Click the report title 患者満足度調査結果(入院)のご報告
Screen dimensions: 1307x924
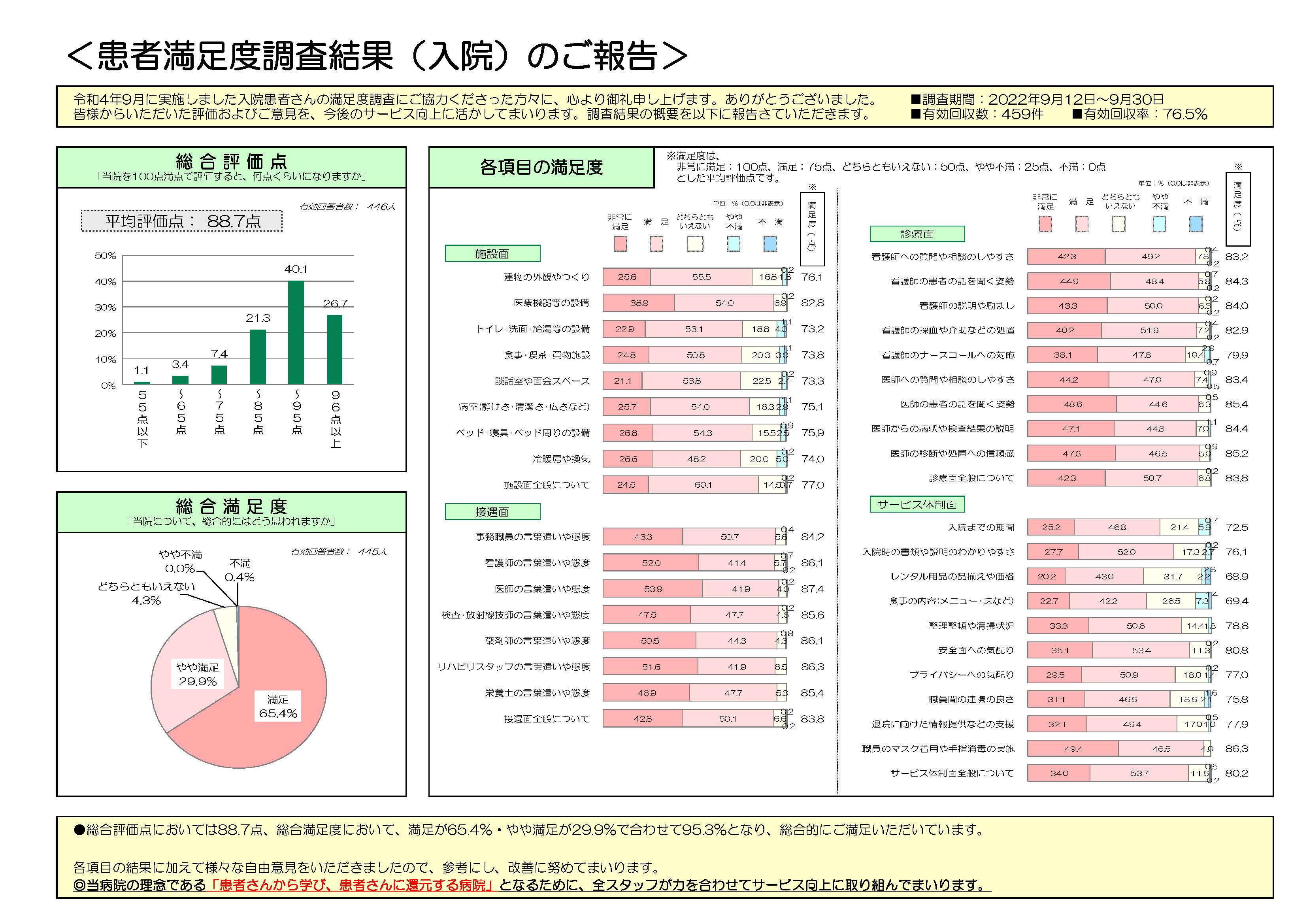coord(377,57)
